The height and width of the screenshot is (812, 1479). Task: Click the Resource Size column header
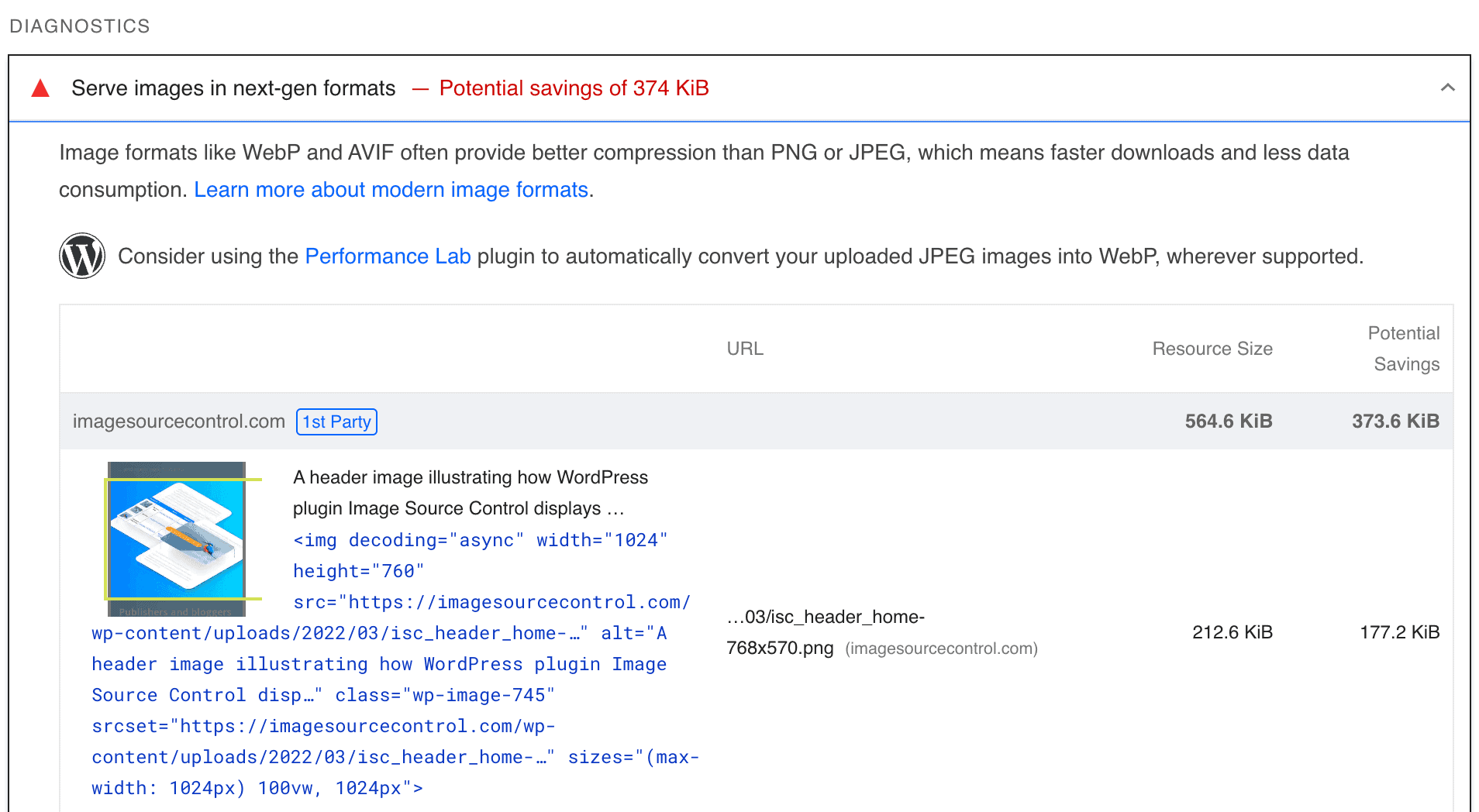coord(1212,349)
